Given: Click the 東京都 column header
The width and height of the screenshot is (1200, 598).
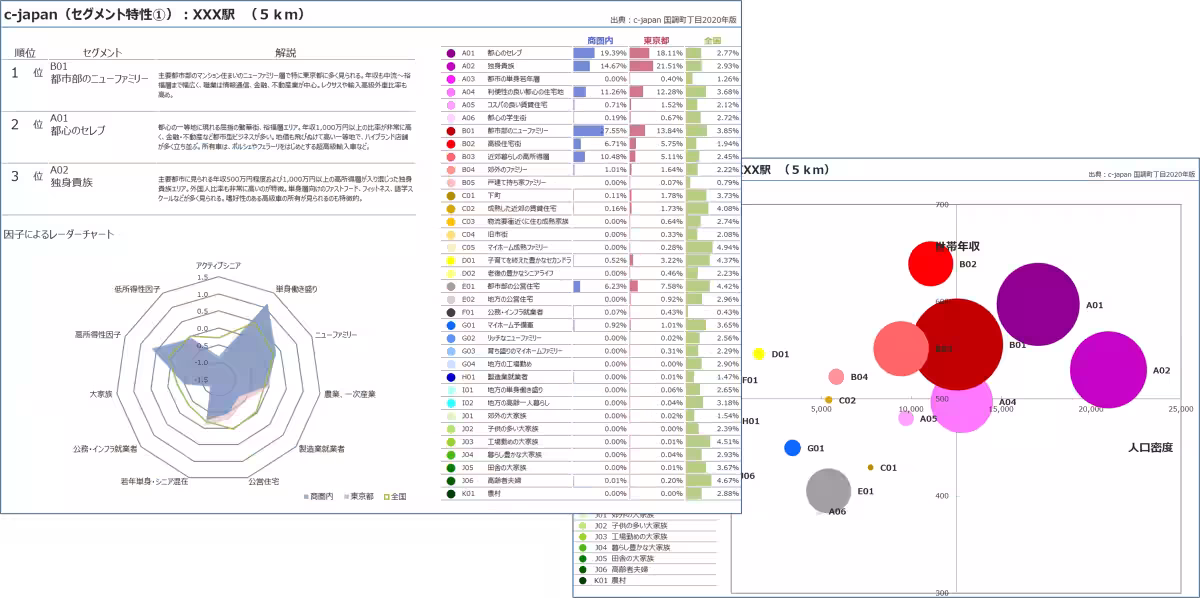Looking at the screenshot, I should click(656, 40).
